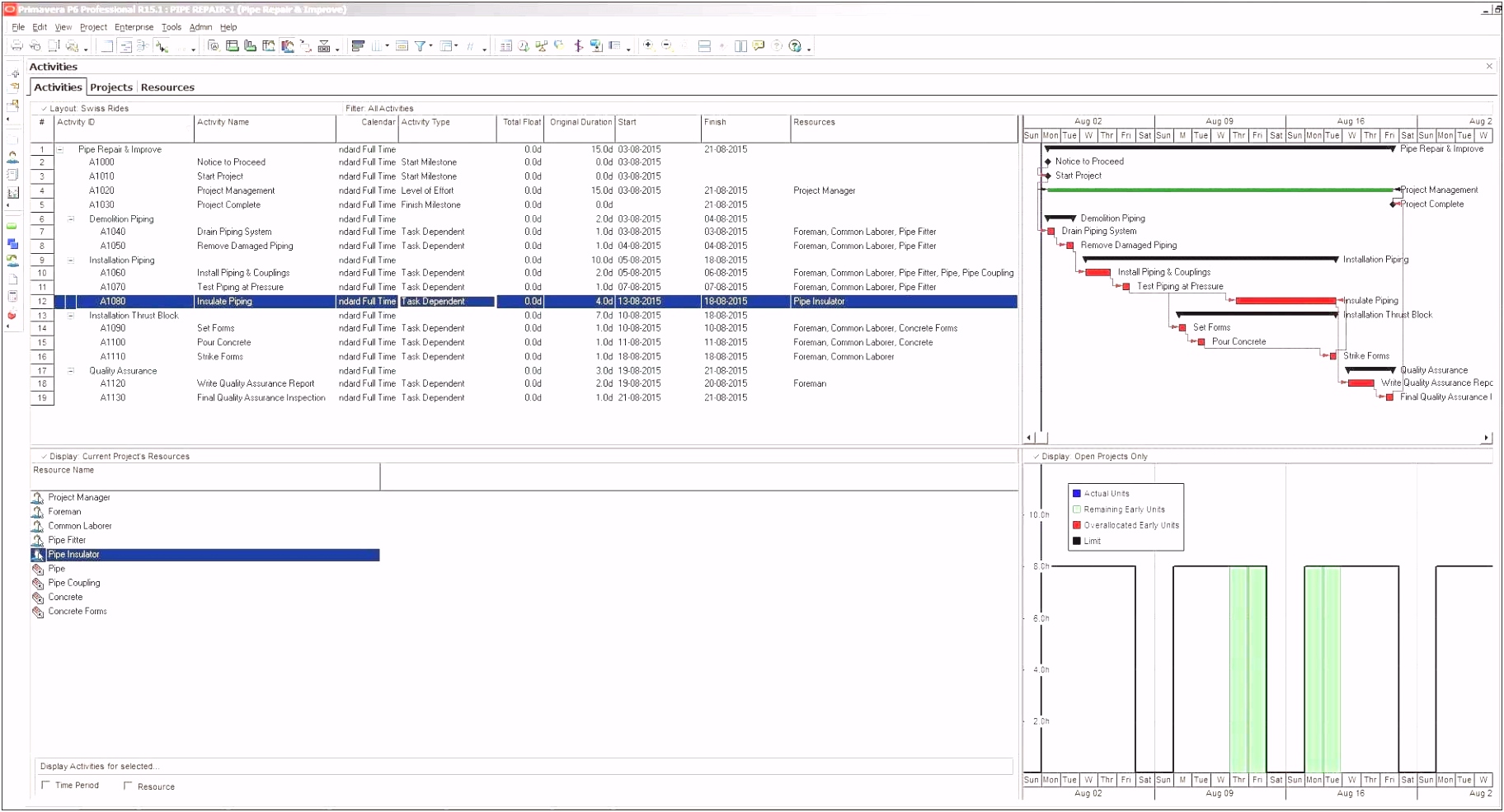Open the Bars formatting icon

358,46
